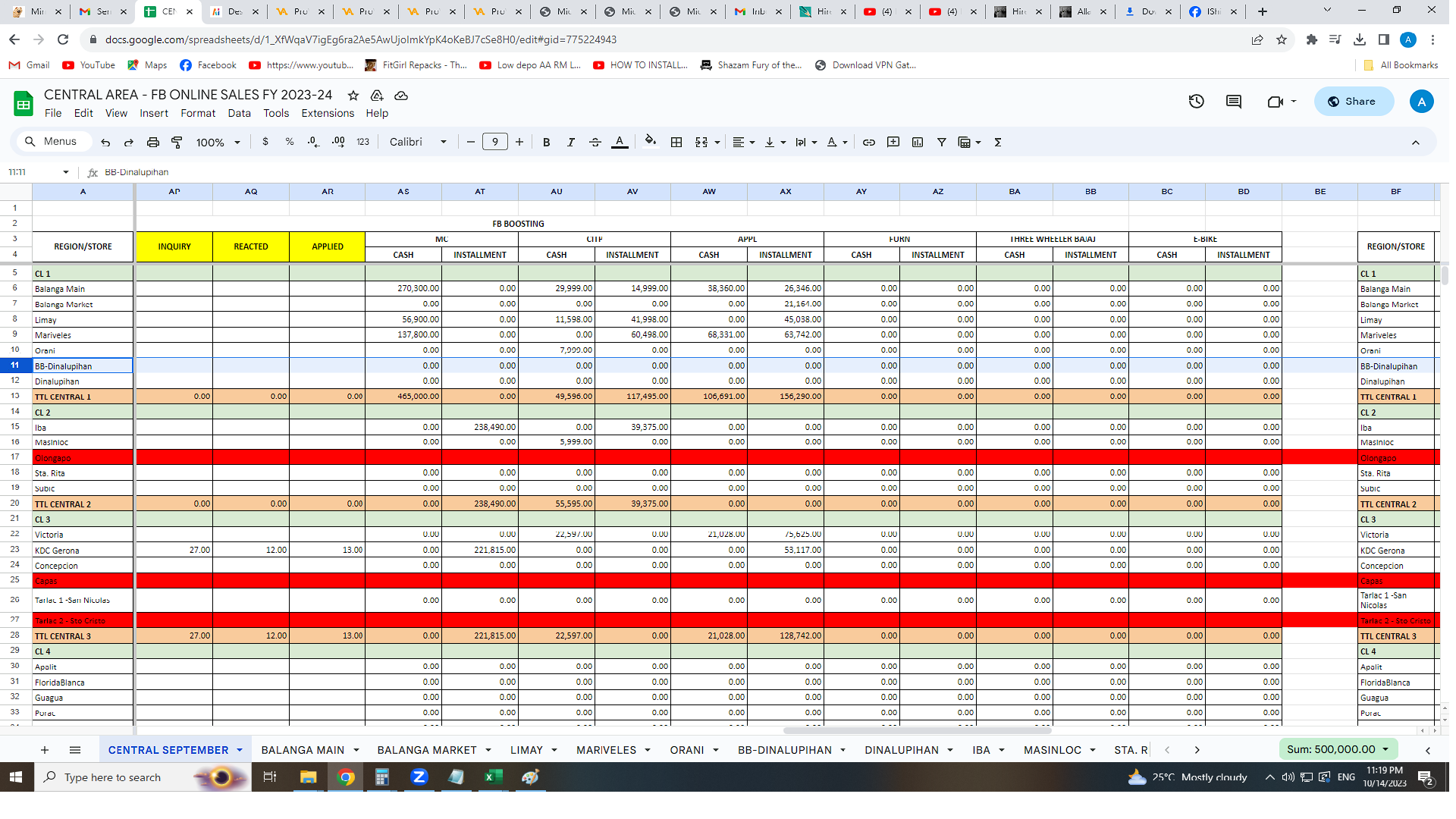This screenshot has width=1456, height=819.
Task: Open the comments panel icon
Action: coord(1234,102)
